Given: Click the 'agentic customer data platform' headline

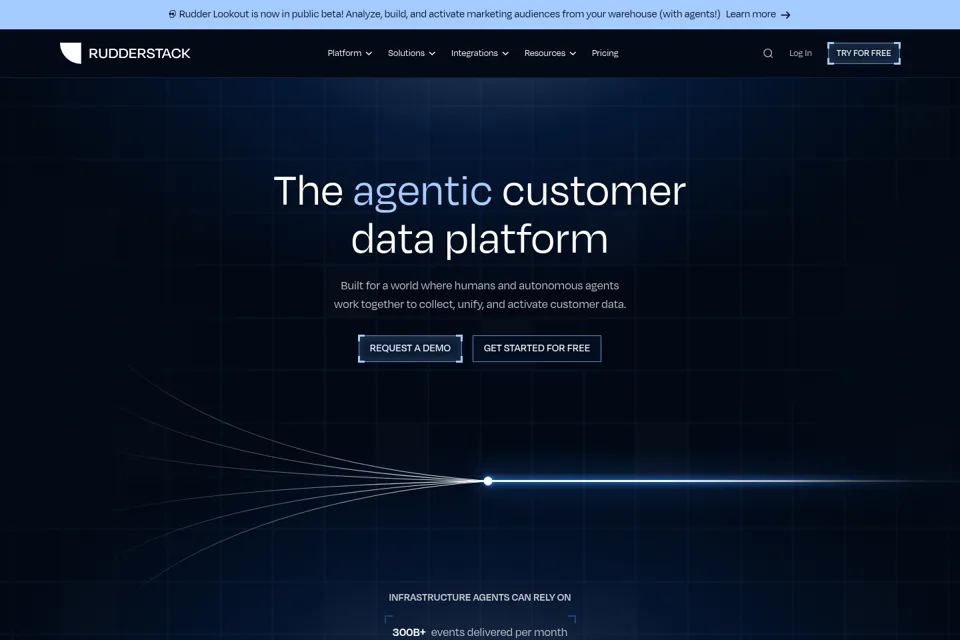Looking at the screenshot, I should [480, 214].
